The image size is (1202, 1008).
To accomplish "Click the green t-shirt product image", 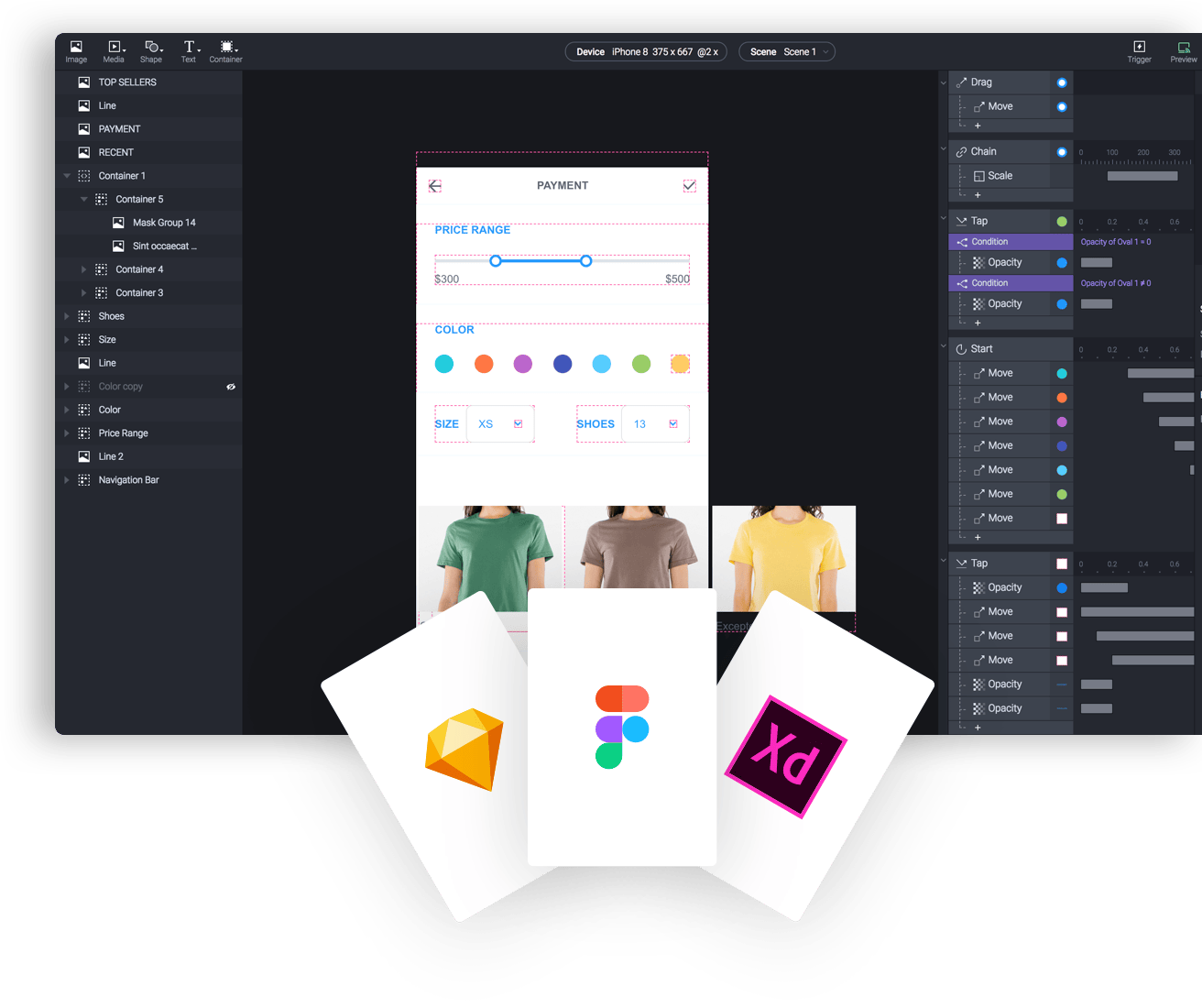I will coord(490,559).
